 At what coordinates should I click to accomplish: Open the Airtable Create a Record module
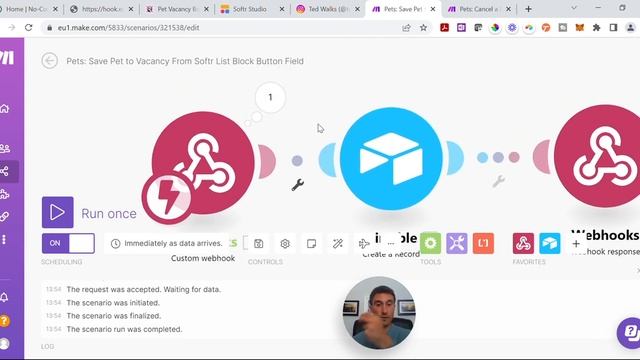click(x=391, y=159)
